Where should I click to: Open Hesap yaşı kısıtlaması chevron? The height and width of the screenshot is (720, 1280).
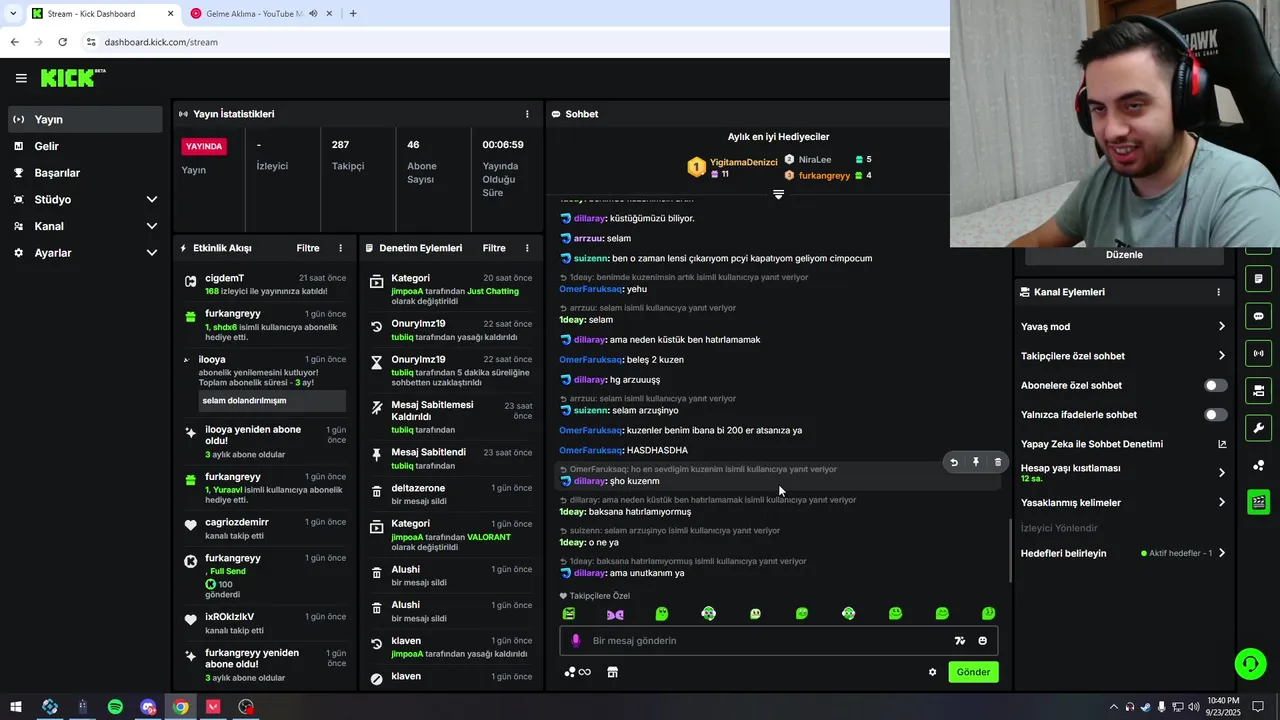click(1221, 473)
